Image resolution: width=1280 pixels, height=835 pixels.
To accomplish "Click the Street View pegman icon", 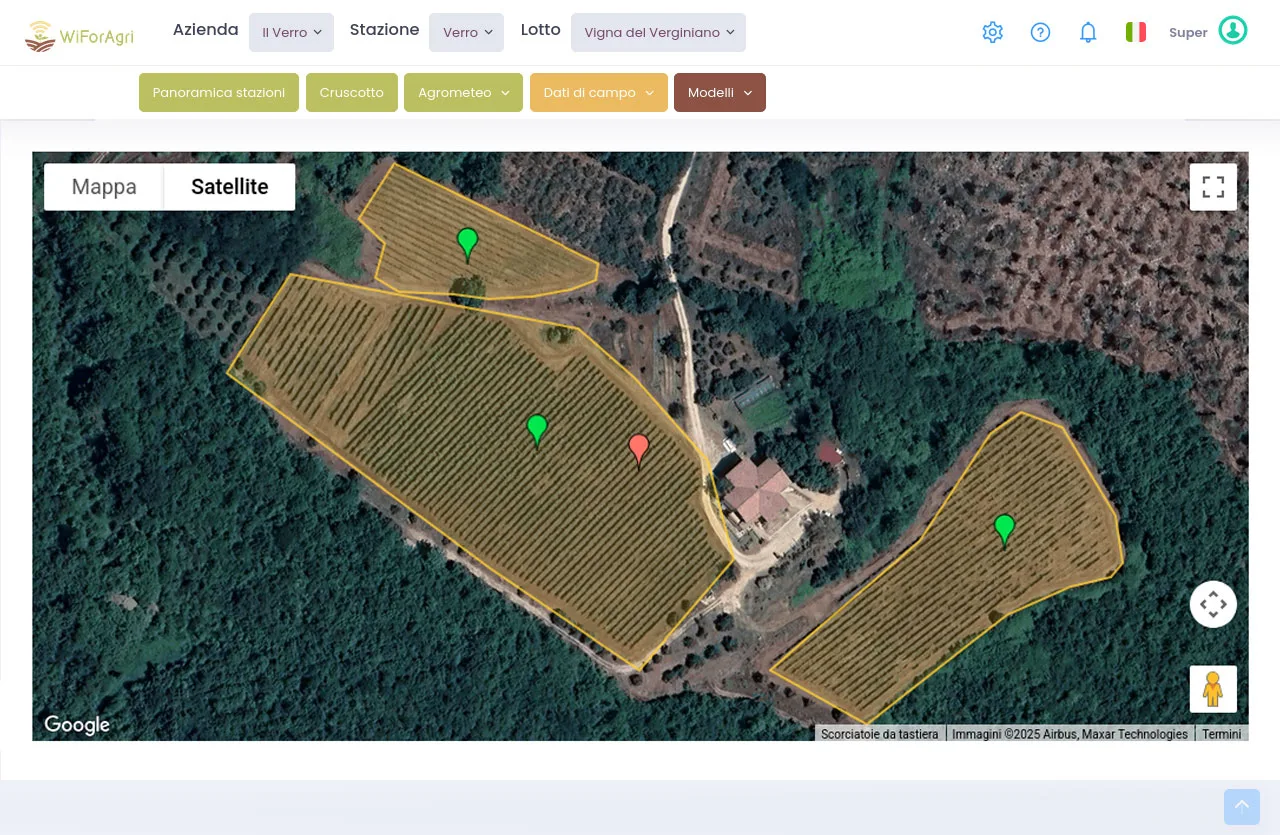I will pos(1213,689).
